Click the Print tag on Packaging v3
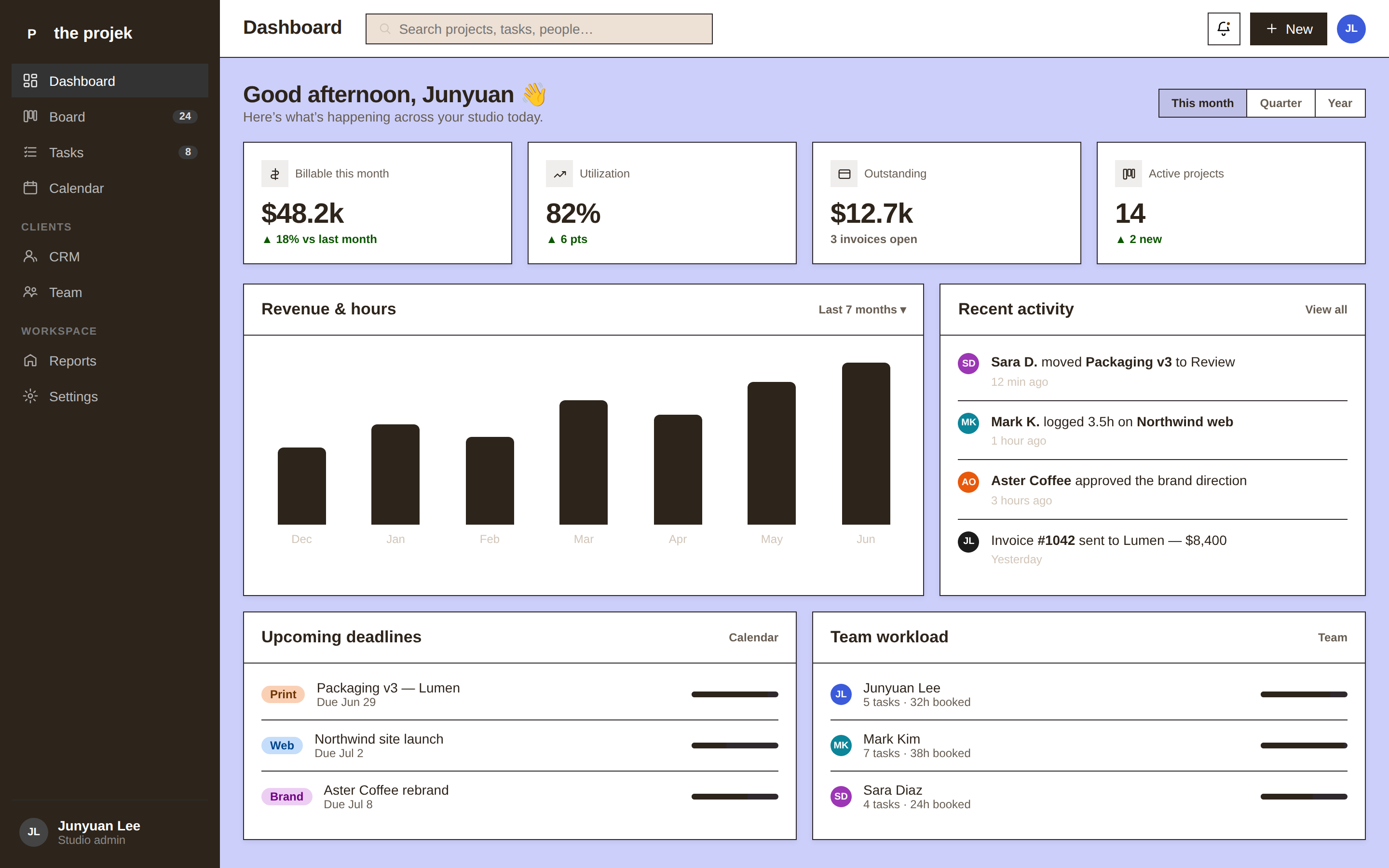Image resolution: width=1389 pixels, height=868 pixels. (283, 694)
